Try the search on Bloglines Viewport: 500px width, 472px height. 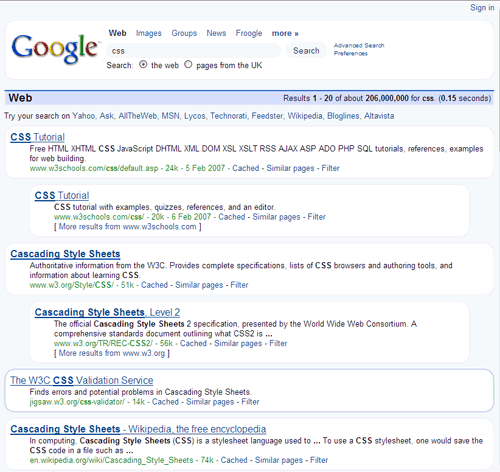tap(343, 116)
